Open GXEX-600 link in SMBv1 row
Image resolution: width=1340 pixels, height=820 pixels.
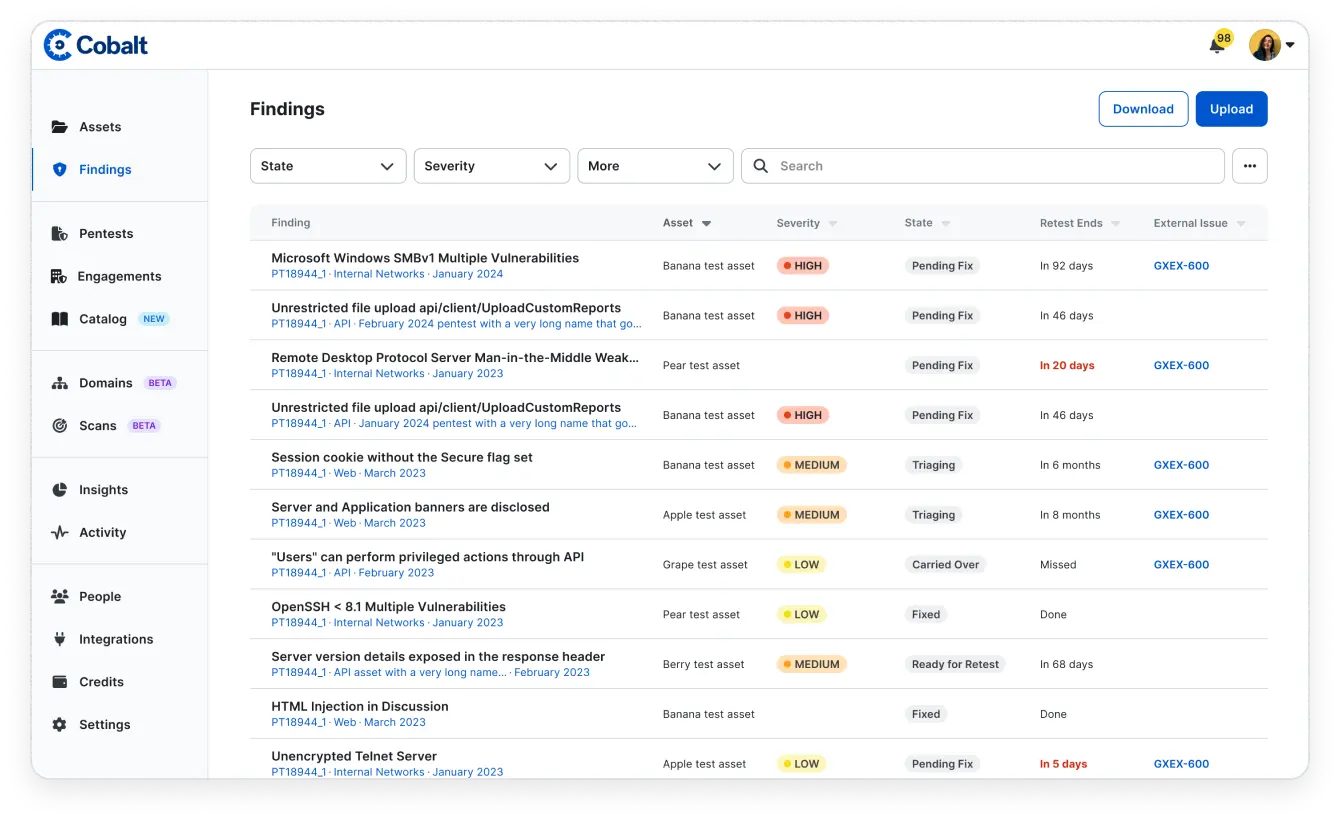pos(1181,266)
